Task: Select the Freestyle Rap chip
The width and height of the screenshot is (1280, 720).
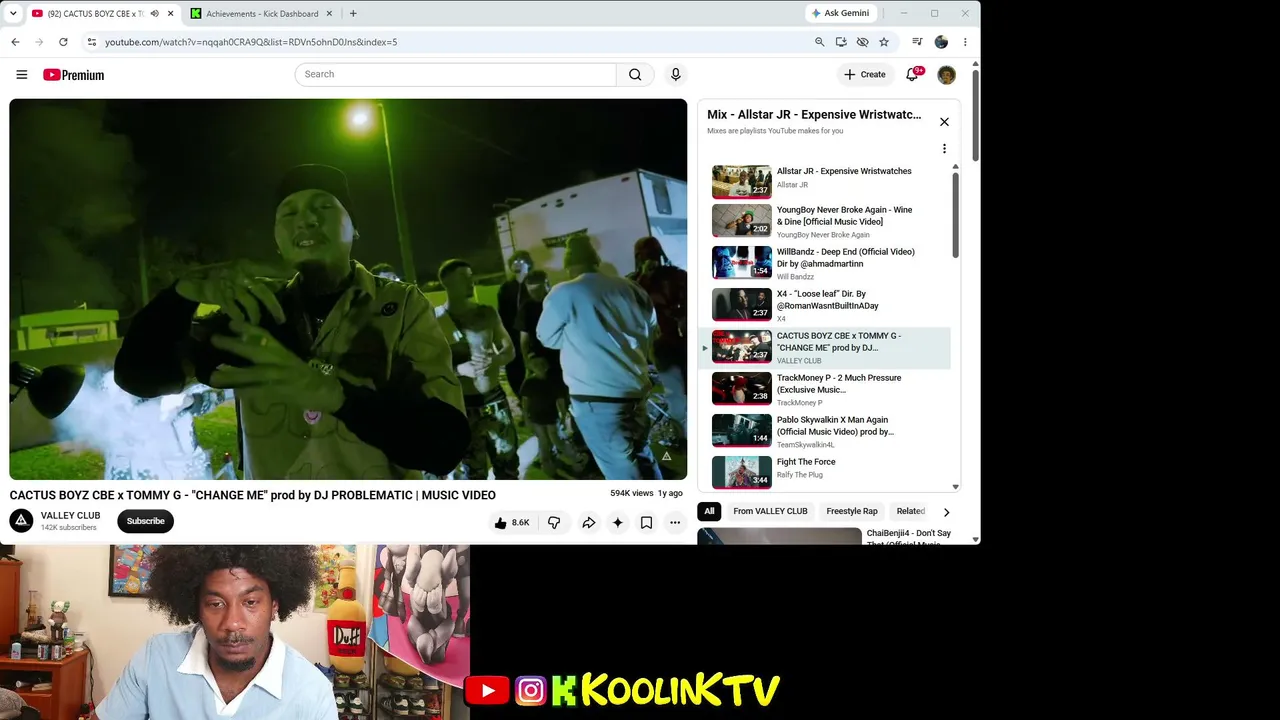Action: point(852,512)
